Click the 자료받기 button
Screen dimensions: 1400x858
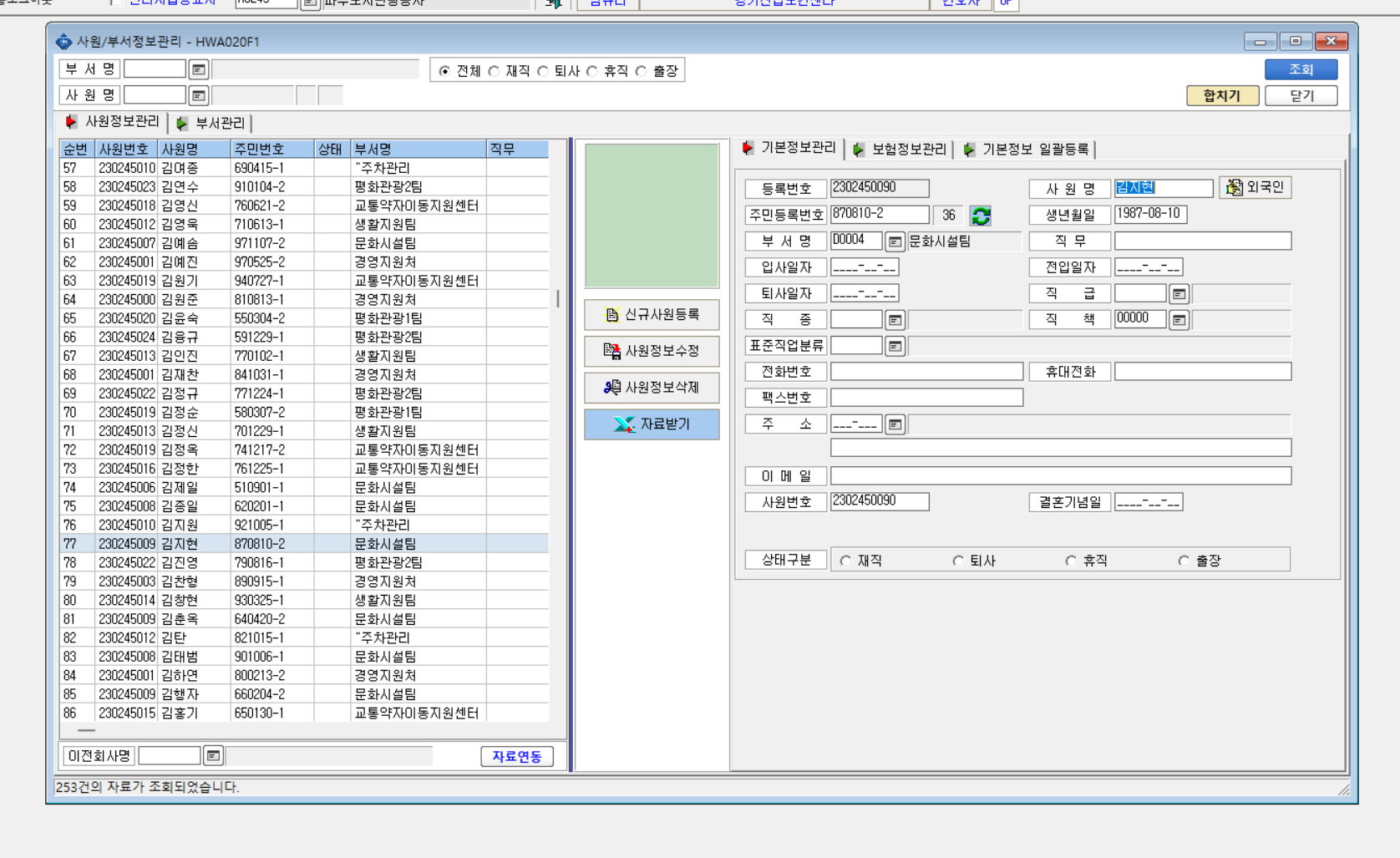click(652, 424)
